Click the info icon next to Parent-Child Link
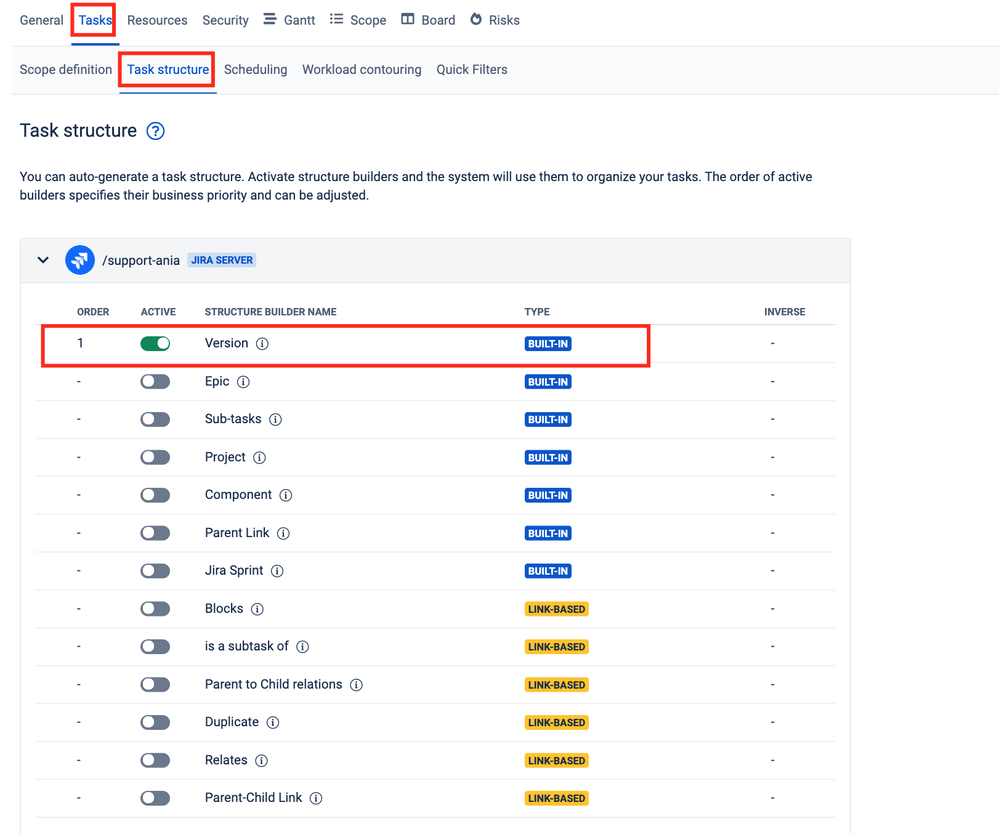 click(316, 798)
